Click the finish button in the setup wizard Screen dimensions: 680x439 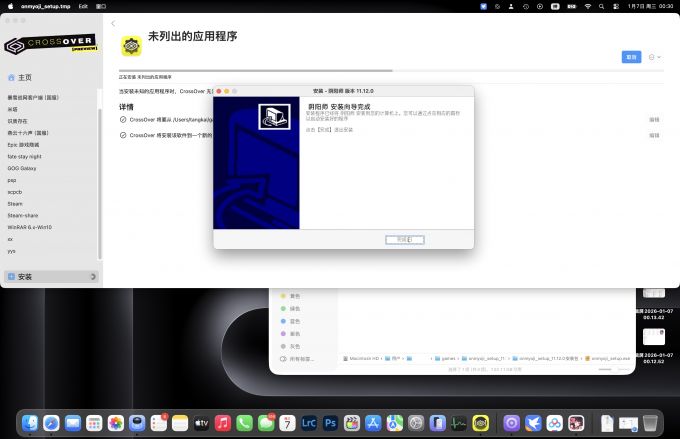tap(405, 239)
